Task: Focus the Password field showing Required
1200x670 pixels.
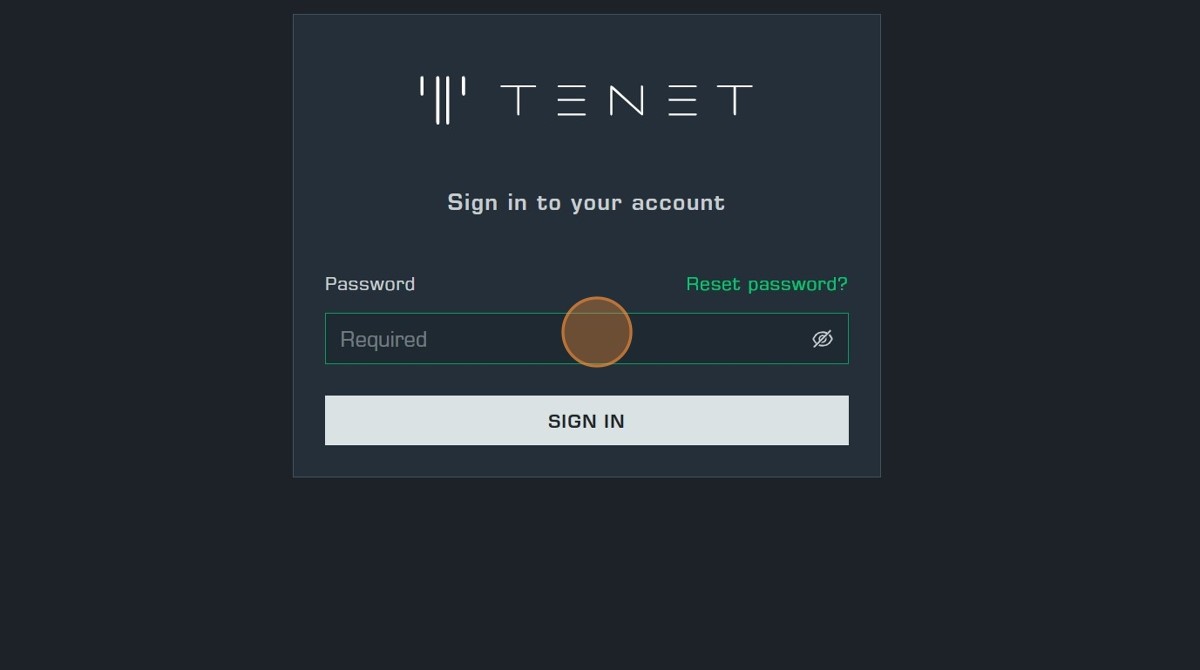Action: coord(587,339)
